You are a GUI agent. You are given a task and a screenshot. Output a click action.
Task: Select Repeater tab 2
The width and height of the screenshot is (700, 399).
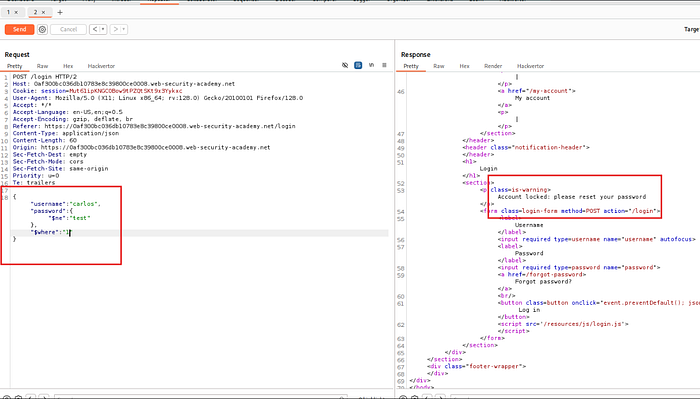pyautogui.click(x=36, y=12)
